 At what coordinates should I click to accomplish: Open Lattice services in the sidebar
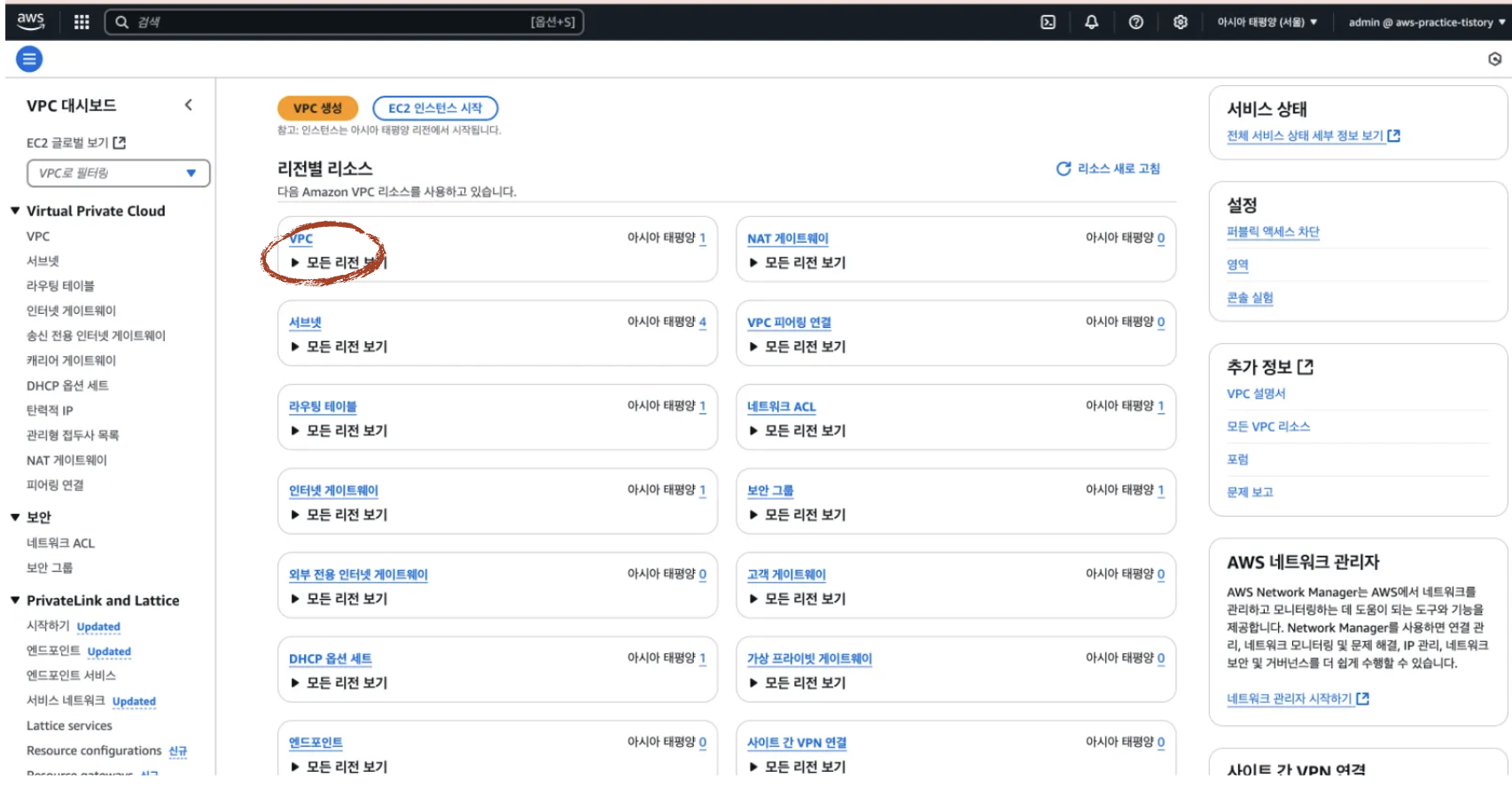69,726
